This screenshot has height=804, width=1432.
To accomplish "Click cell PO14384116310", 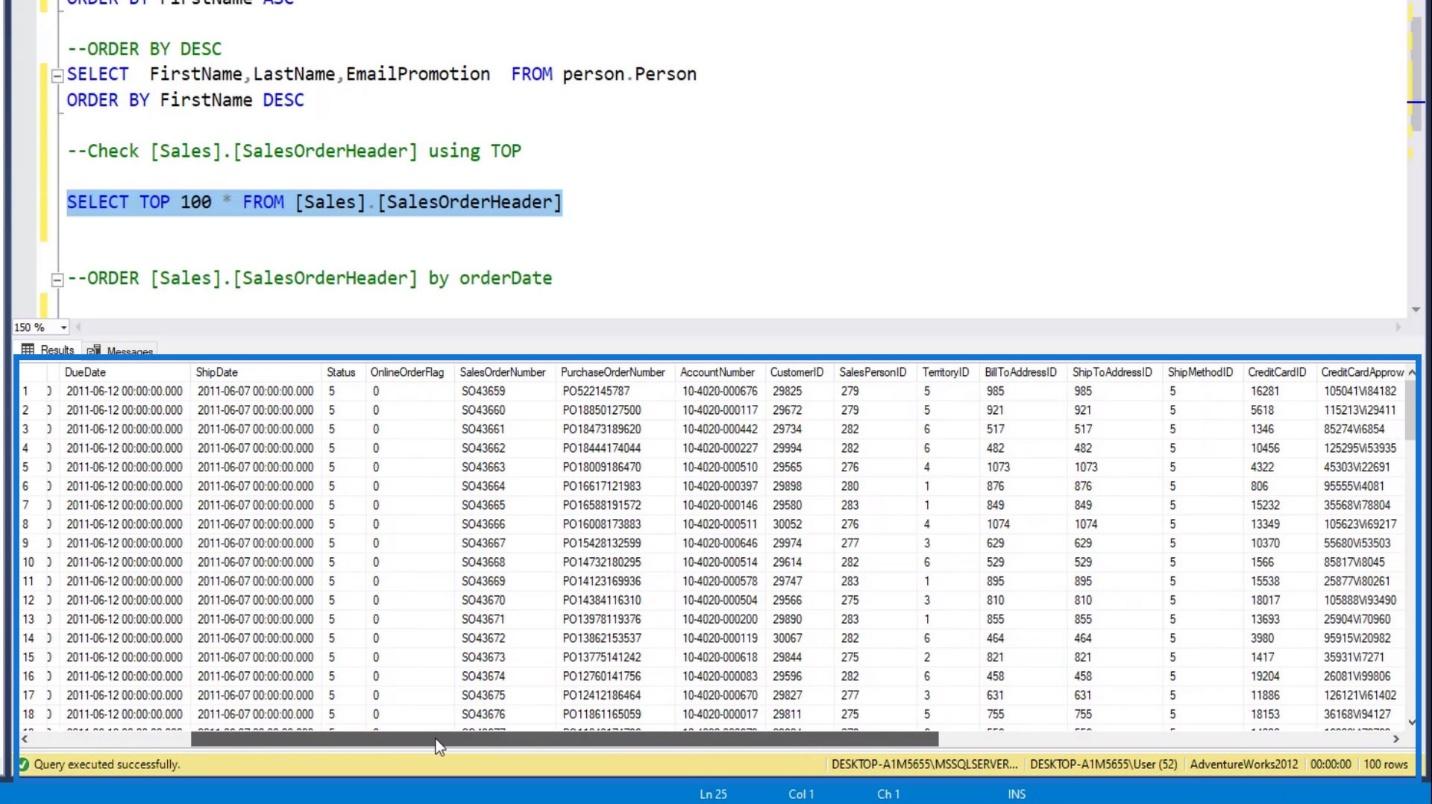I will (616, 600).
